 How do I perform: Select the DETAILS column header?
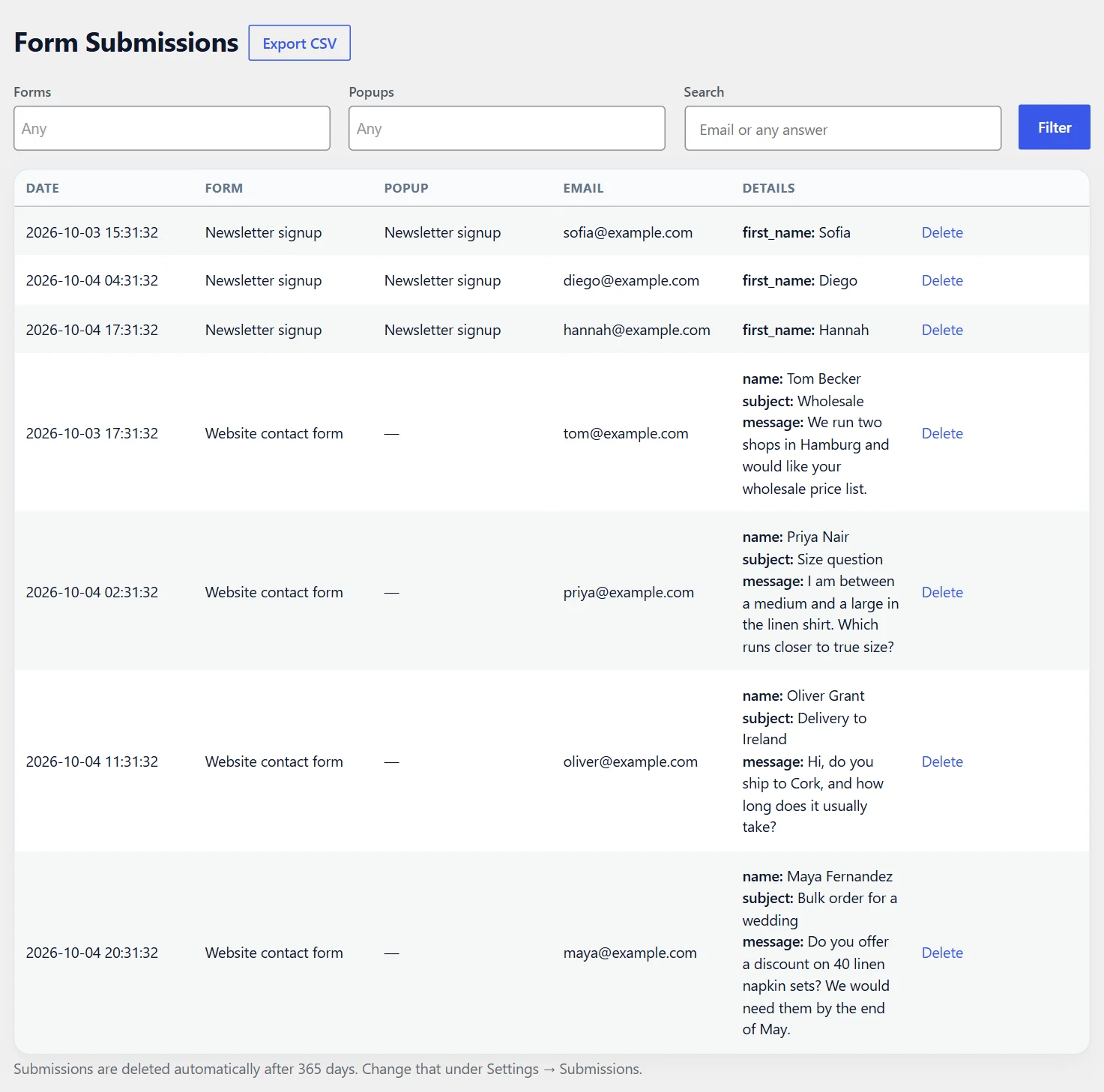pyautogui.click(x=768, y=188)
